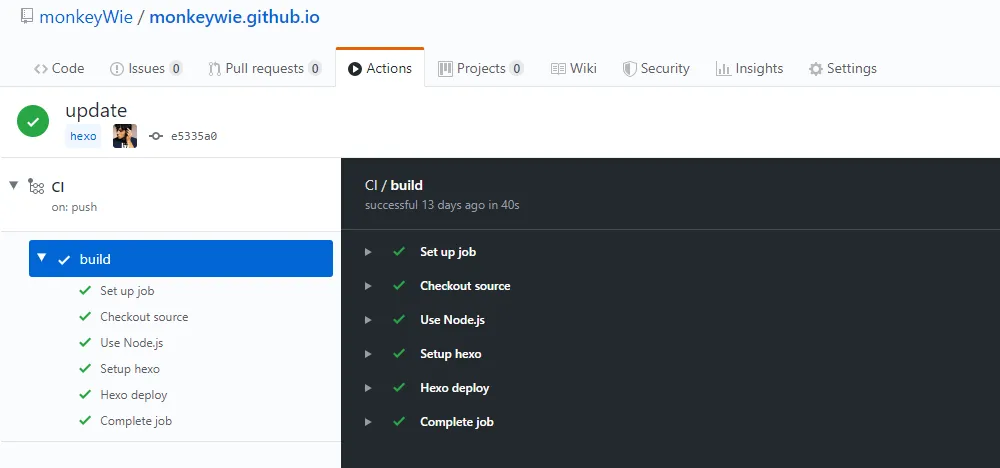
Task: Go to the Settings tab
Action: (x=842, y=68)
